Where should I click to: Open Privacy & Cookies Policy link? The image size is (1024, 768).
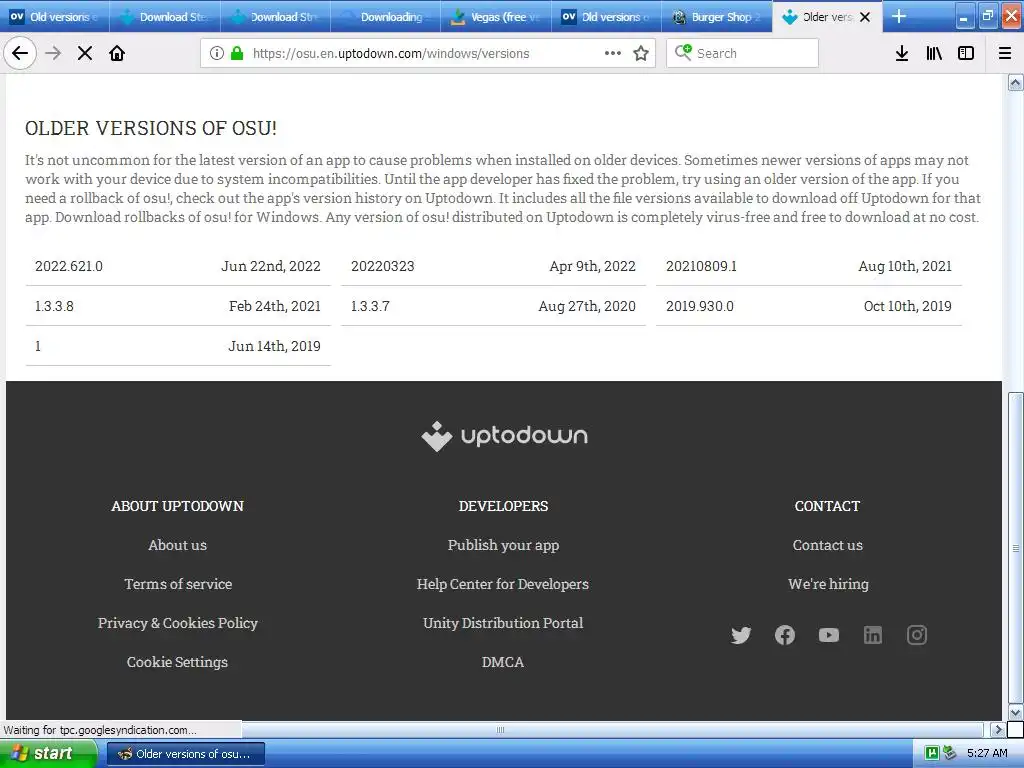click(x=178, y=624)
